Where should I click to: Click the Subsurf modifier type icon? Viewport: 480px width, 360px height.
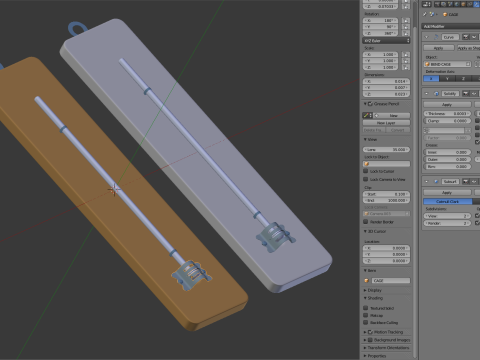(436, 182)
